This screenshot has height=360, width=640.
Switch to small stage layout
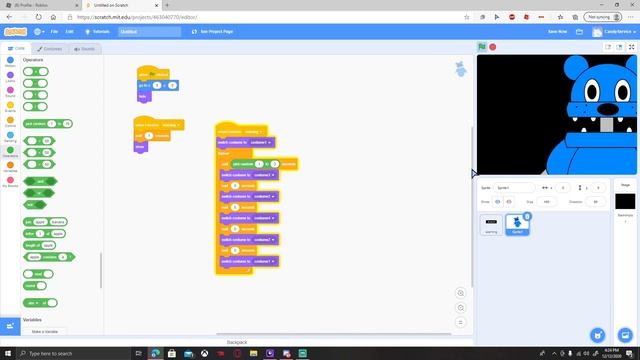(x=608, y=47)
